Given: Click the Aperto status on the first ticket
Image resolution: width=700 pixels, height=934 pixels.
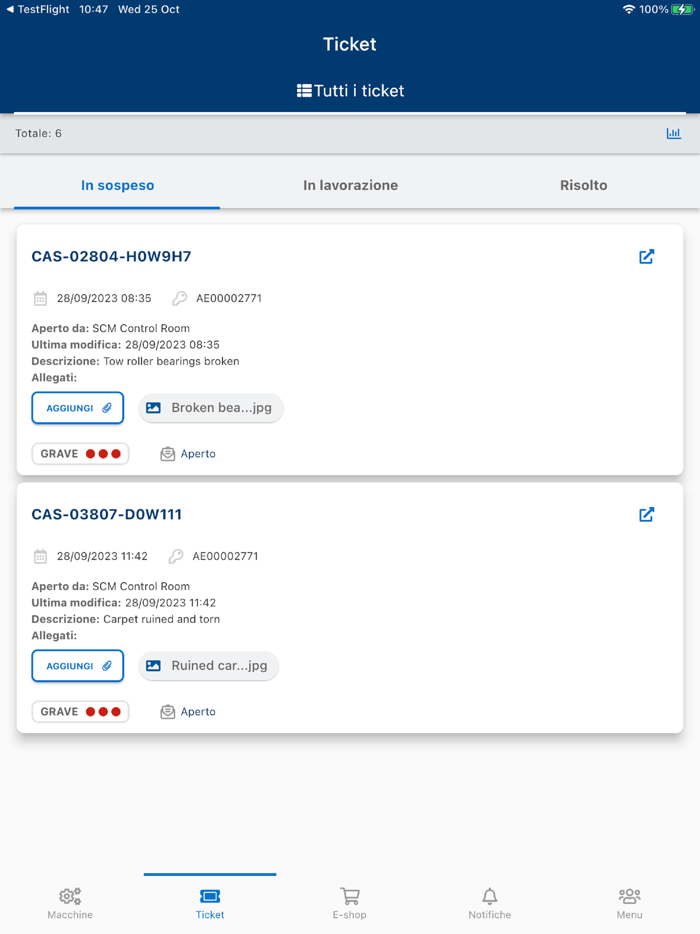Looking at the screenshot, I should (x=188, y=453).
